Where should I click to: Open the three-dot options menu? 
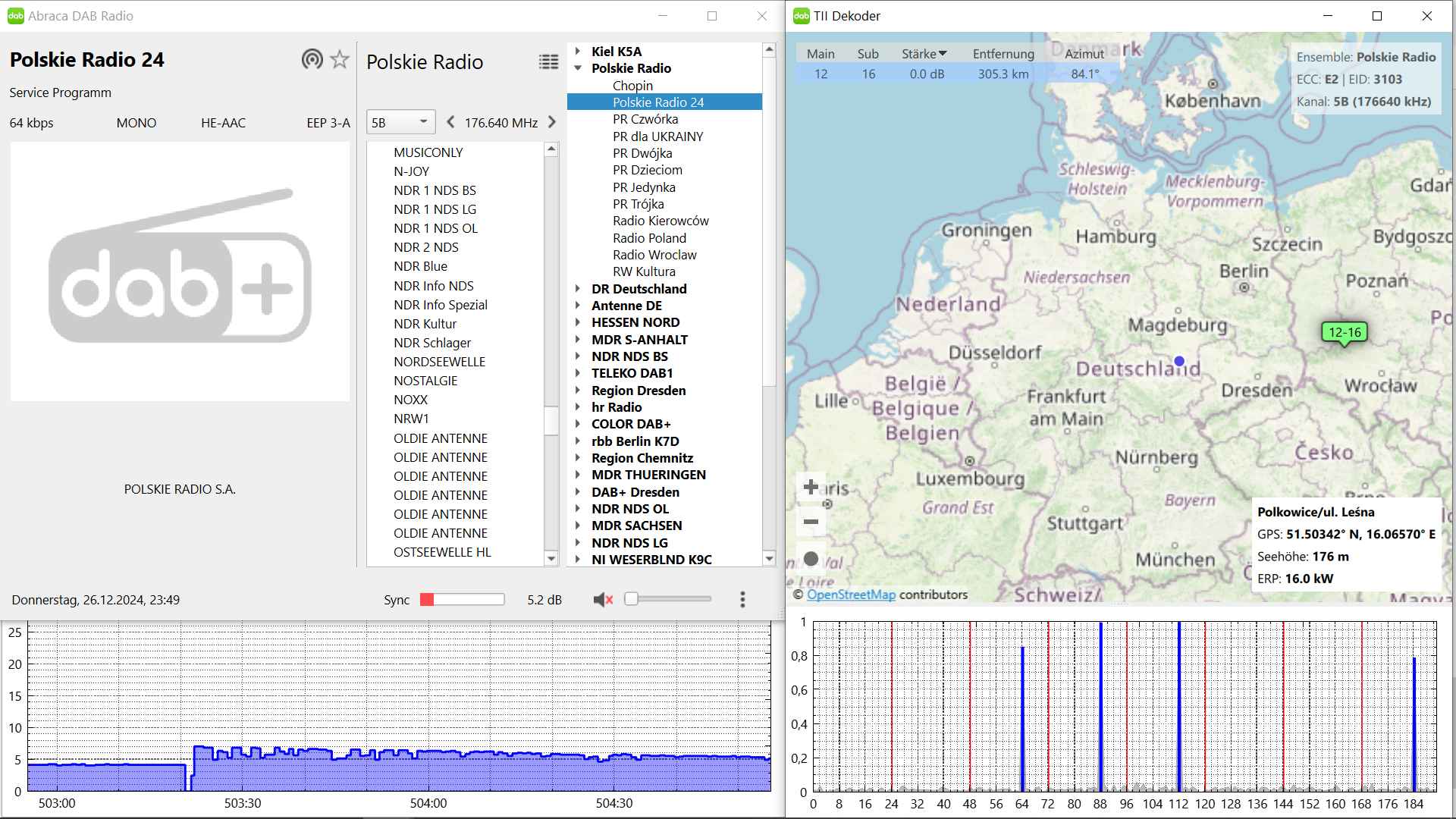click(x=742, y=600)
